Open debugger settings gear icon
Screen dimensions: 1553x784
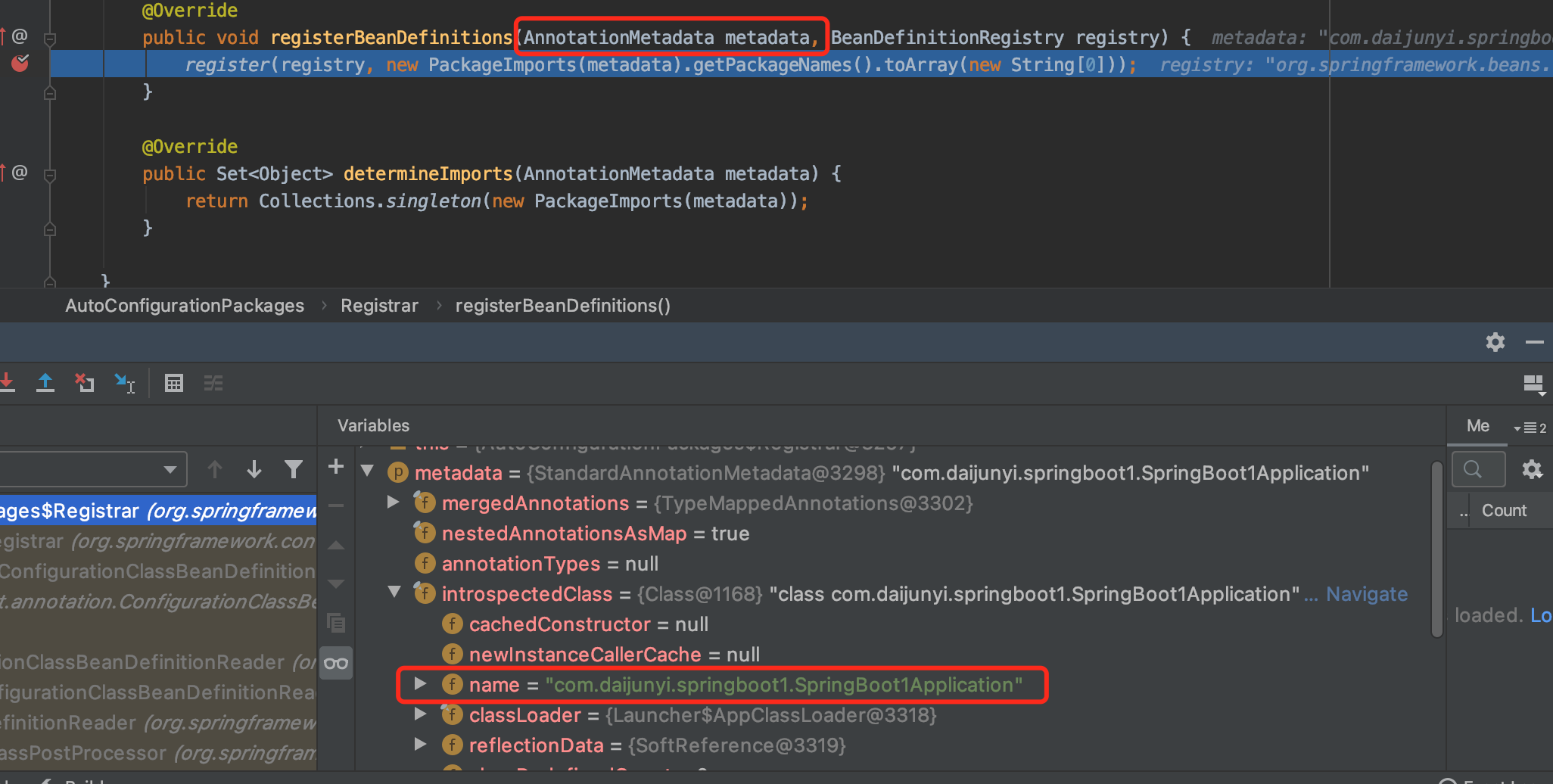[1495, 342]
